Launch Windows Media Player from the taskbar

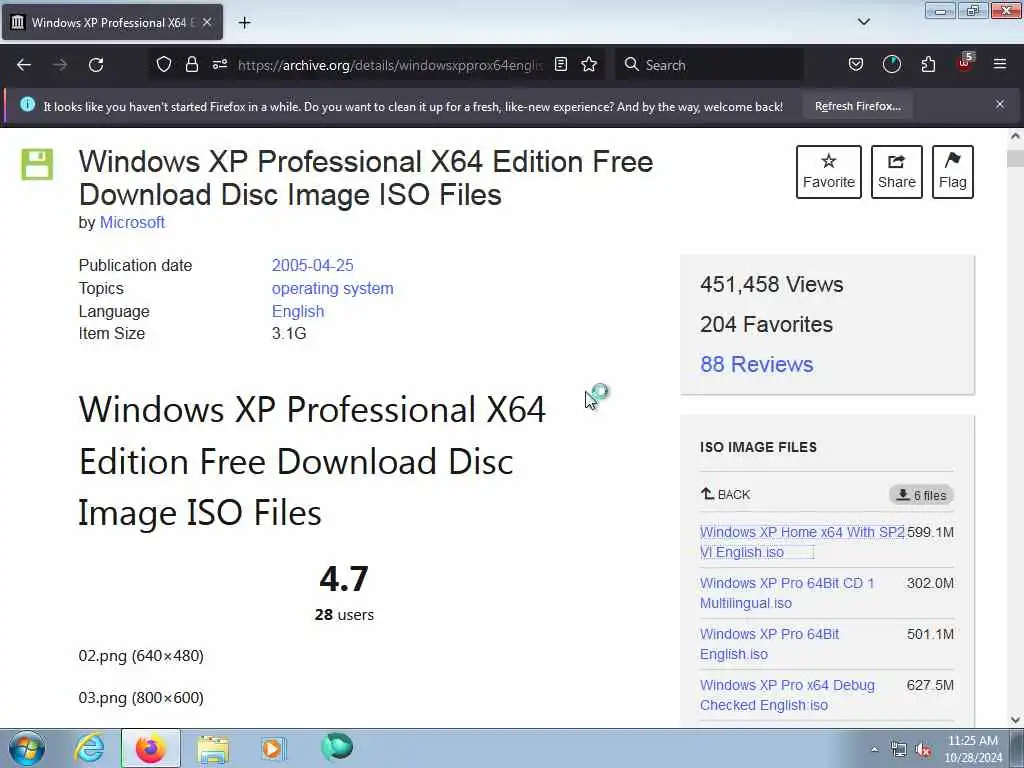point(273,748)
